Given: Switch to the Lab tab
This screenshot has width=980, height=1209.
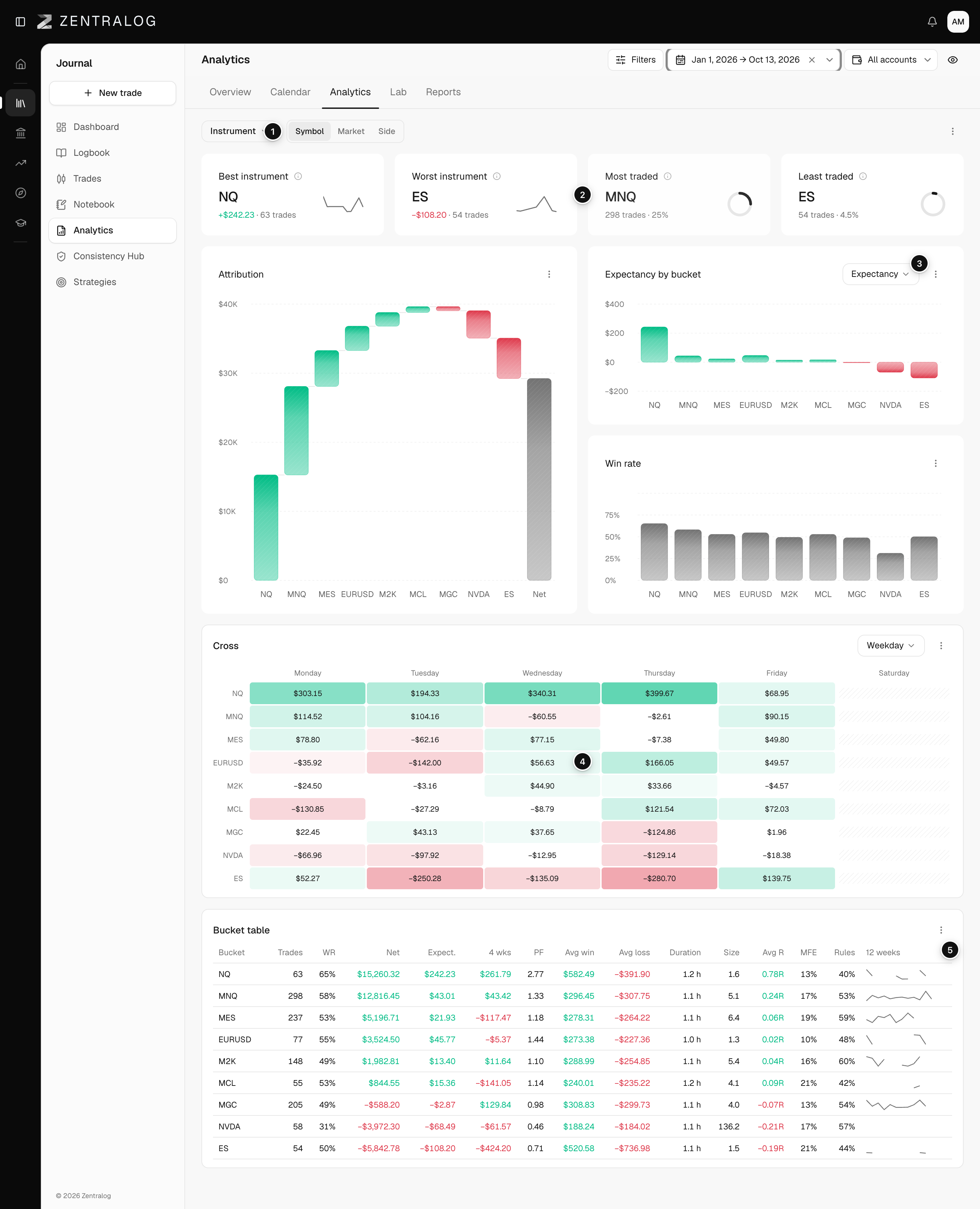Looking at the screenshot, I should (x=398, y=92).
